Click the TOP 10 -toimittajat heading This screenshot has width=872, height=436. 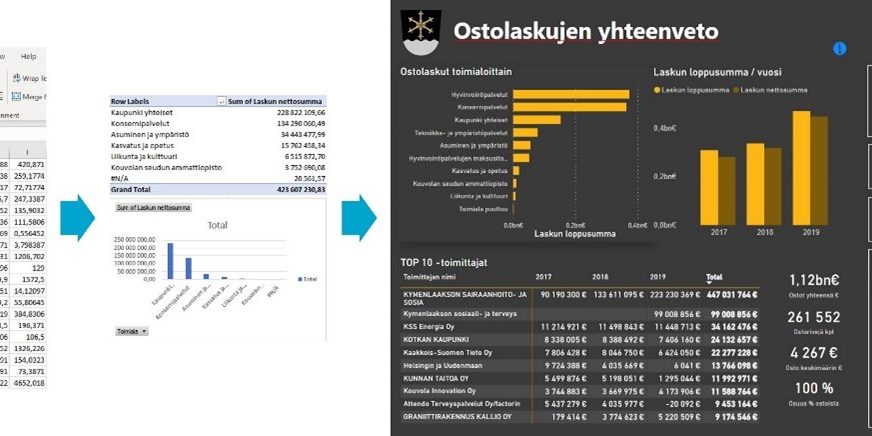[444, 262]
